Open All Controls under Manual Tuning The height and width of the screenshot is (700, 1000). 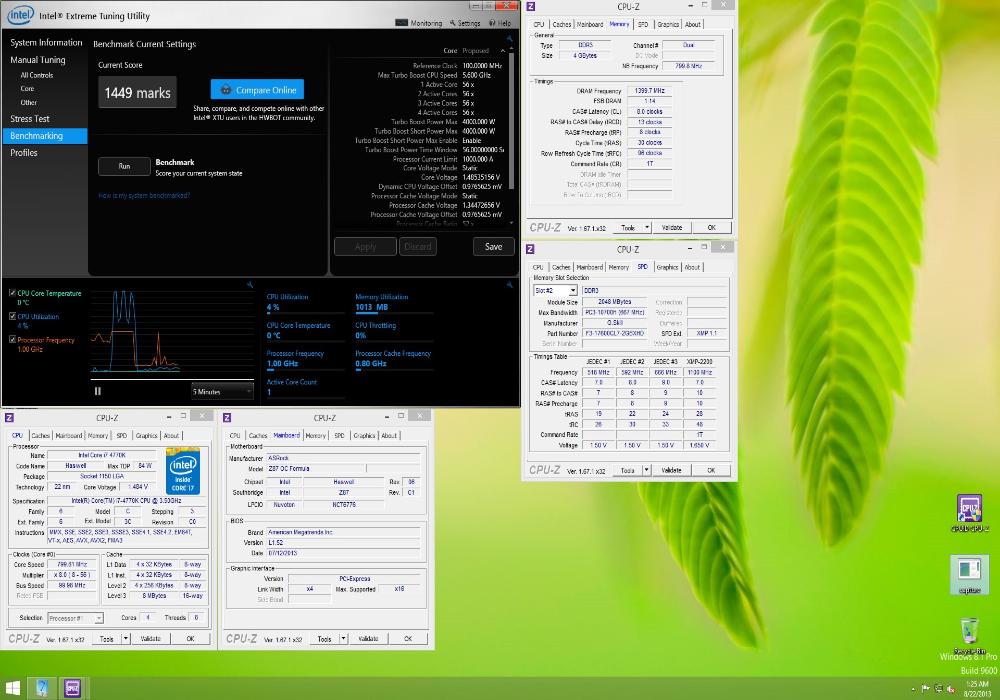pos(37,75)
